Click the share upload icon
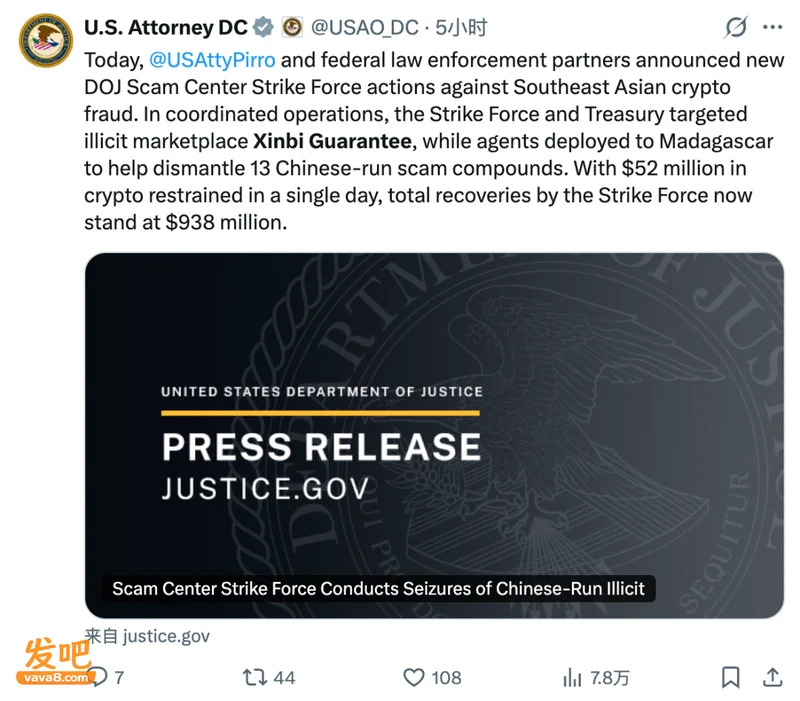The width and height of the screenshot is (800, 701). point(772,678)
